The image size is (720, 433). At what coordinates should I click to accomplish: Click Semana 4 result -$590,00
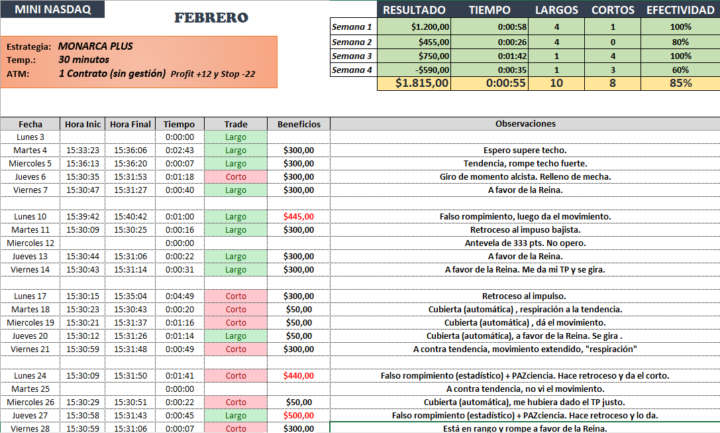coord(414,70)
